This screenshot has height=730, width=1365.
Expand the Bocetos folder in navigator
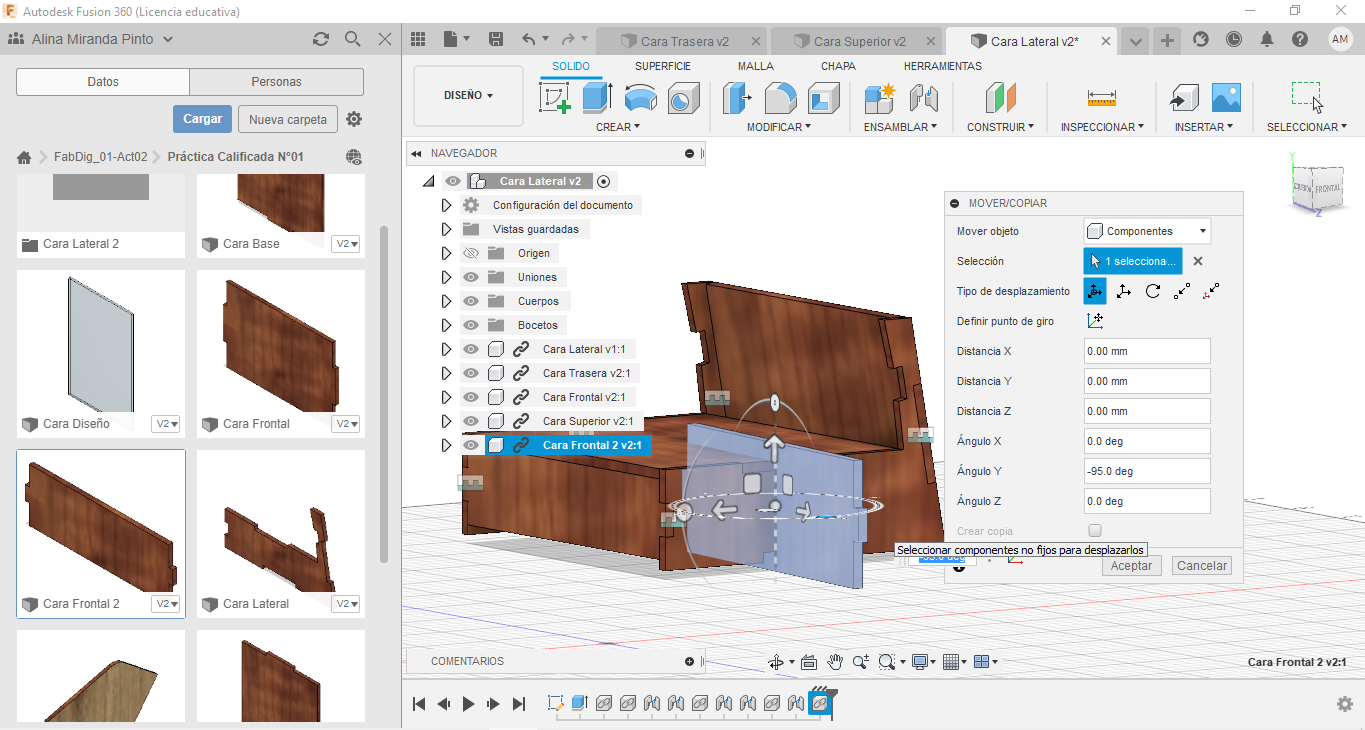click(x=446, y=325)
